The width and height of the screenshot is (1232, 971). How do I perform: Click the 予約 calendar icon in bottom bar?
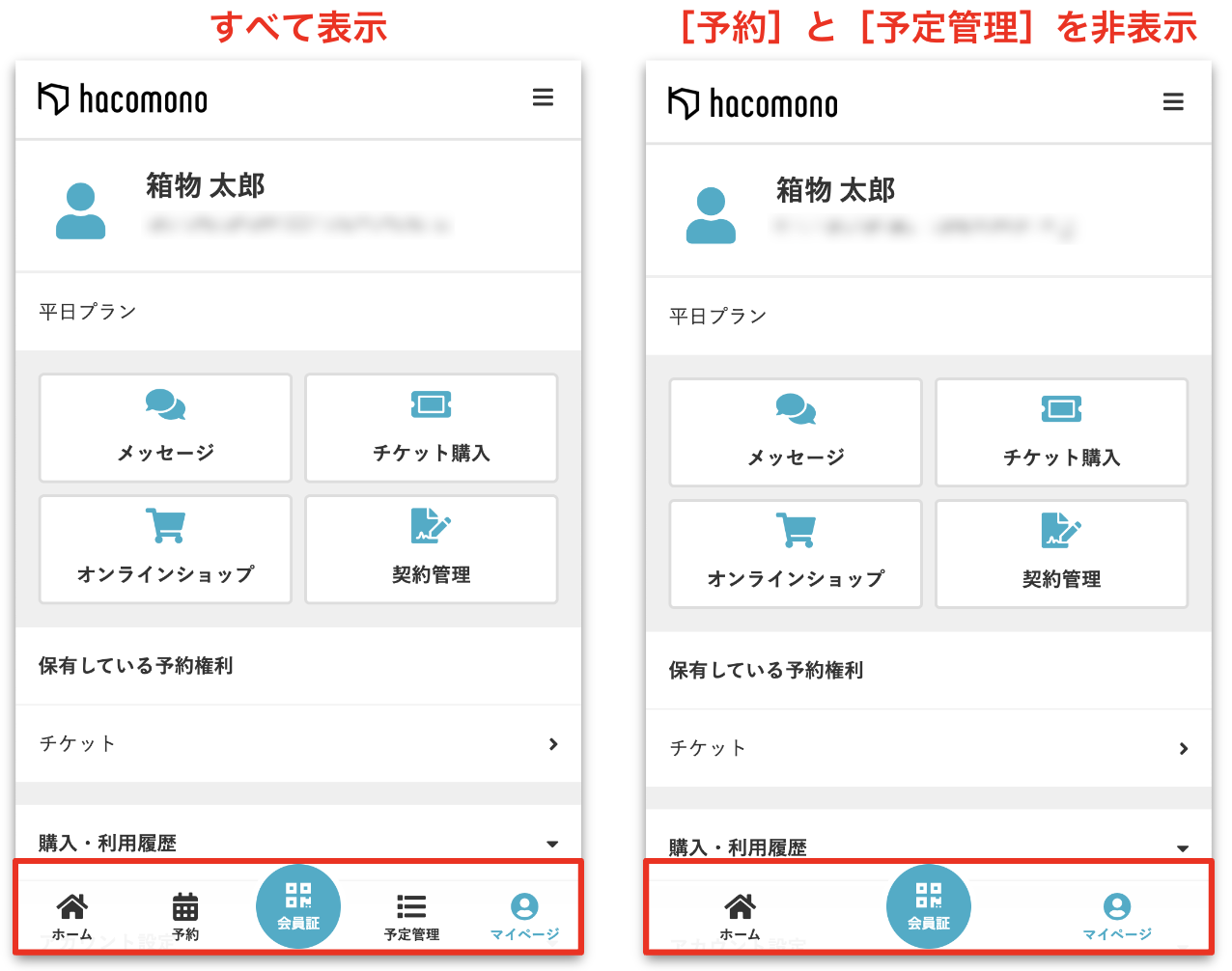[185, 915]
